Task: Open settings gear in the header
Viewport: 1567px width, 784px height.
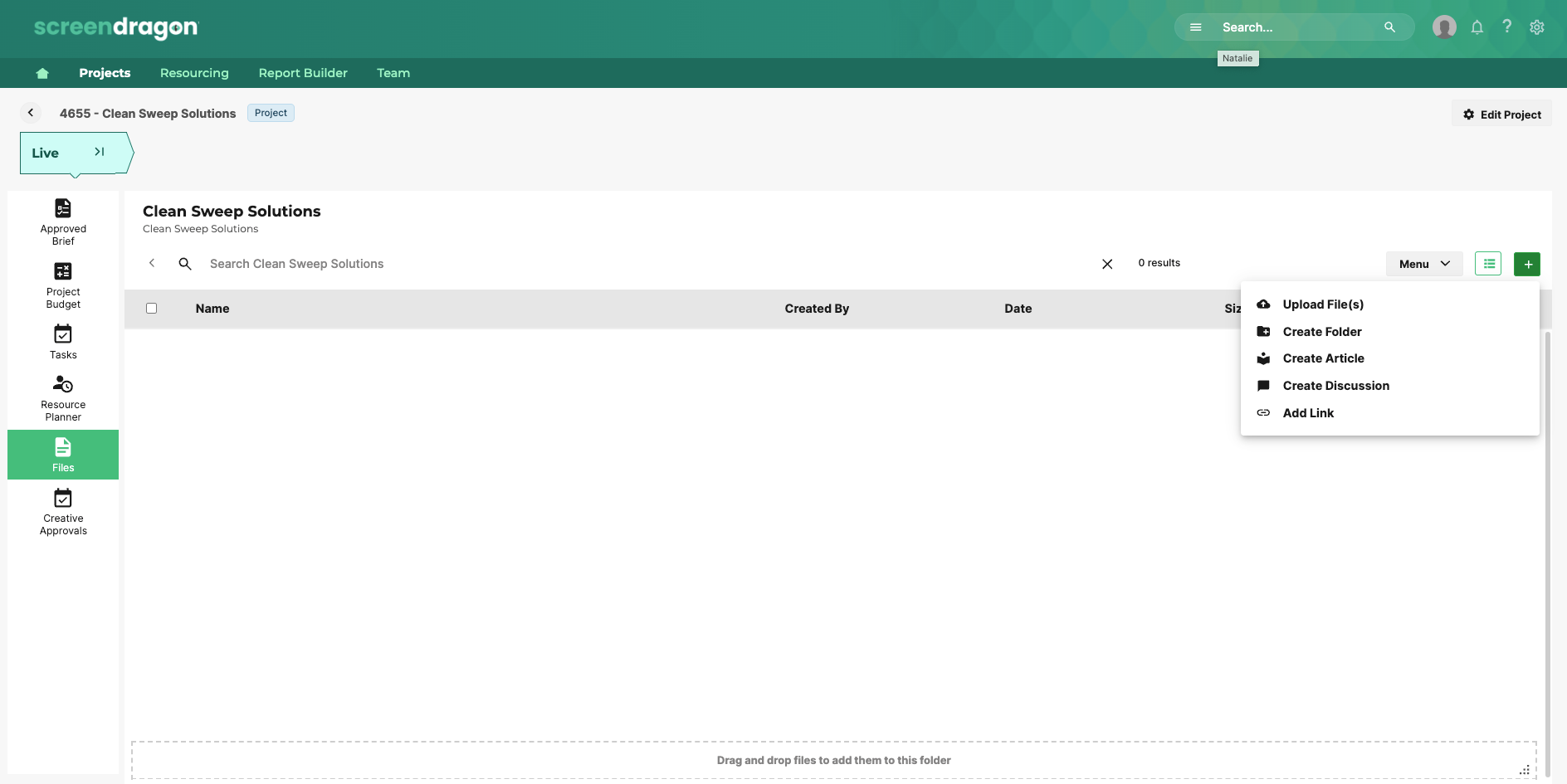Action: (x=1537, y=27)
